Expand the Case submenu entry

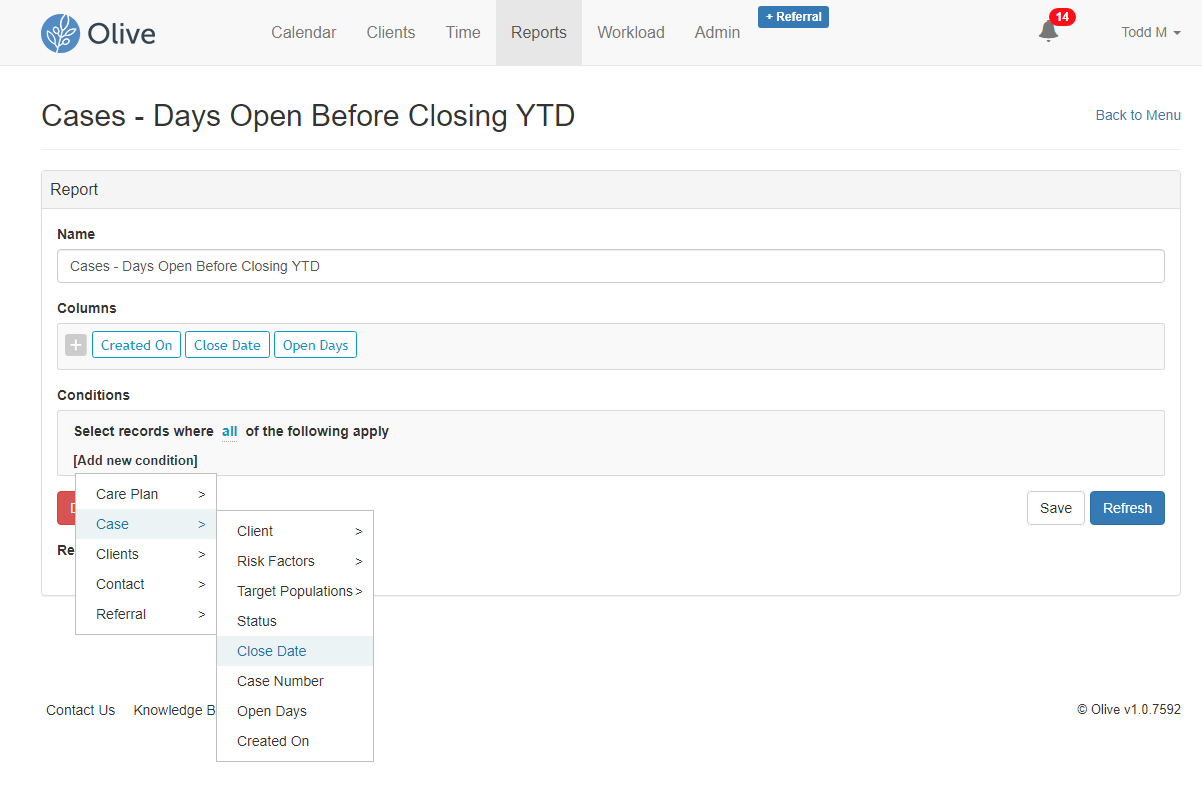pyautogui.click(x=146, y=524)
